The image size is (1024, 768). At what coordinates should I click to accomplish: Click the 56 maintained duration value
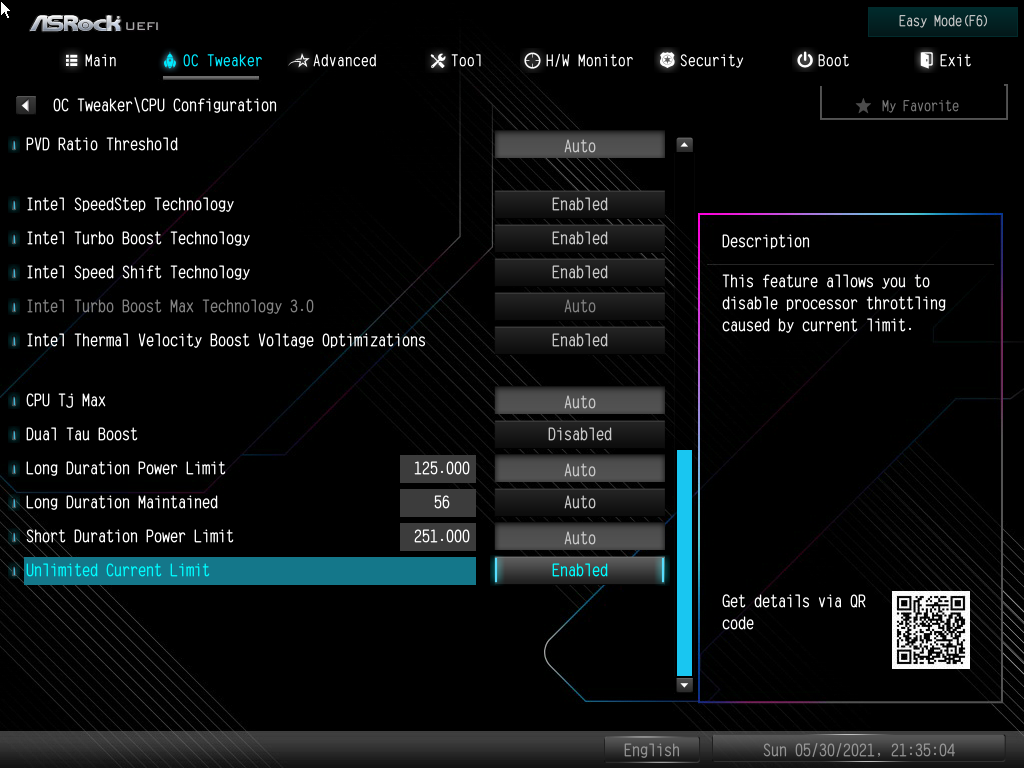point(438,502)
